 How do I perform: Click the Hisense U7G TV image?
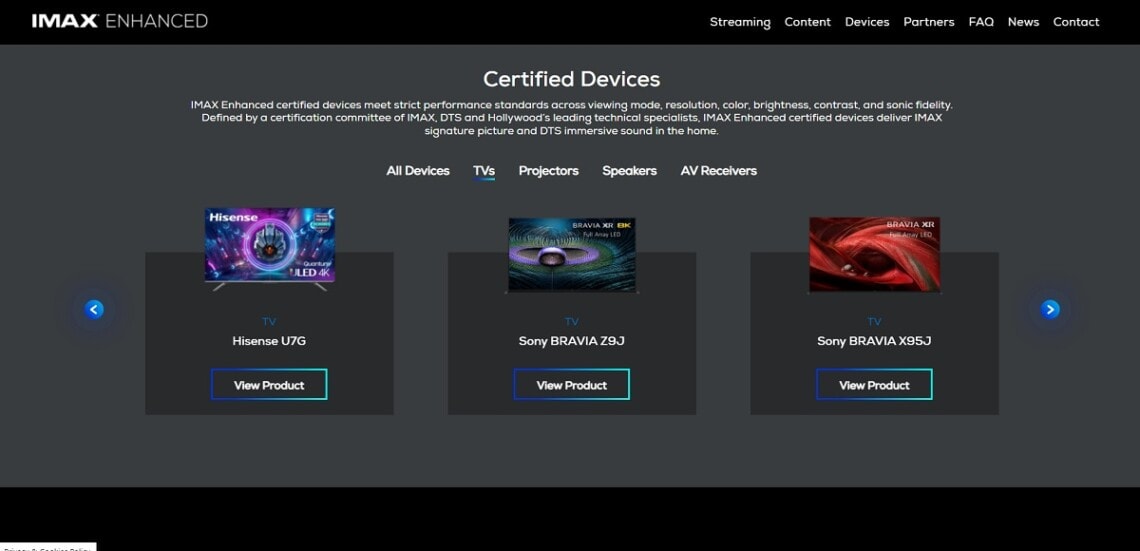pyautogui.click(x=269, y=248)
